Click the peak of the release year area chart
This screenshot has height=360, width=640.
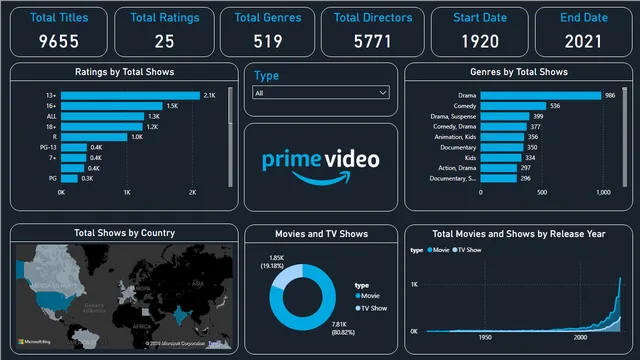click(620, 279)
